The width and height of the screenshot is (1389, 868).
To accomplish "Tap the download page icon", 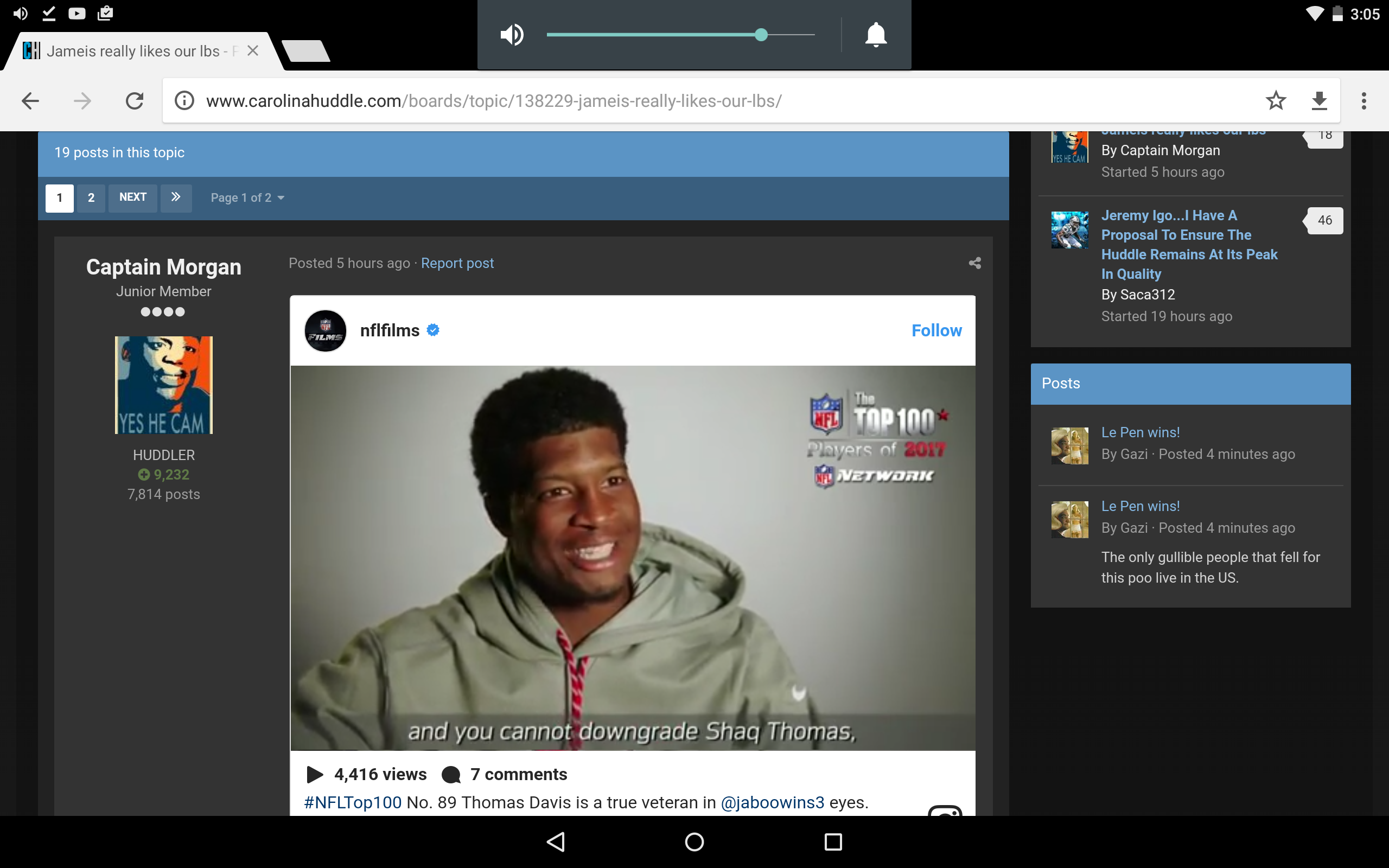I will [x=1320, y=101].
